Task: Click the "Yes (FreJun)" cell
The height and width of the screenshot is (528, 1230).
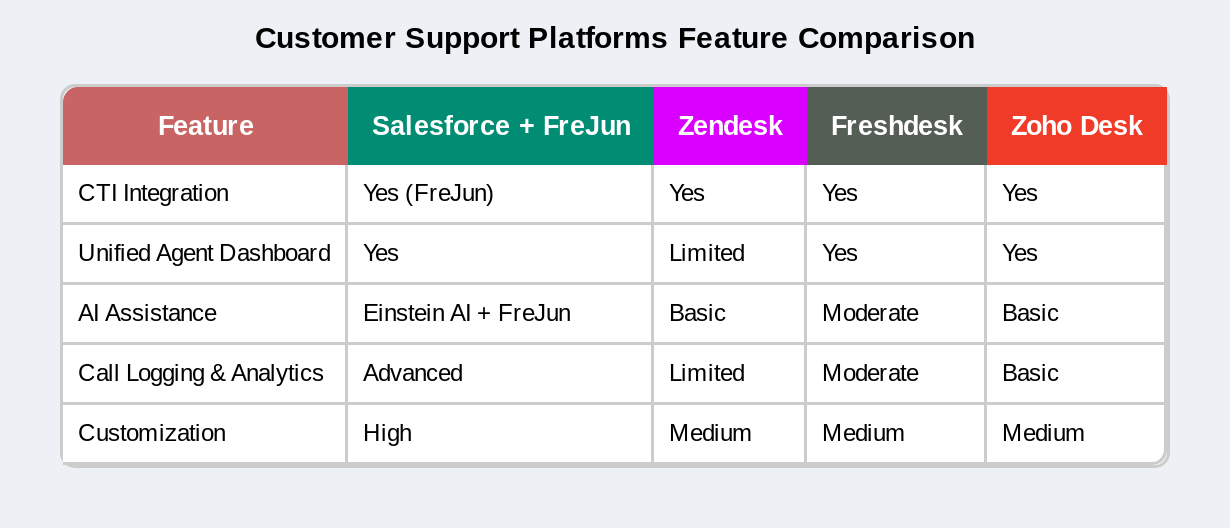Action: 428,193
